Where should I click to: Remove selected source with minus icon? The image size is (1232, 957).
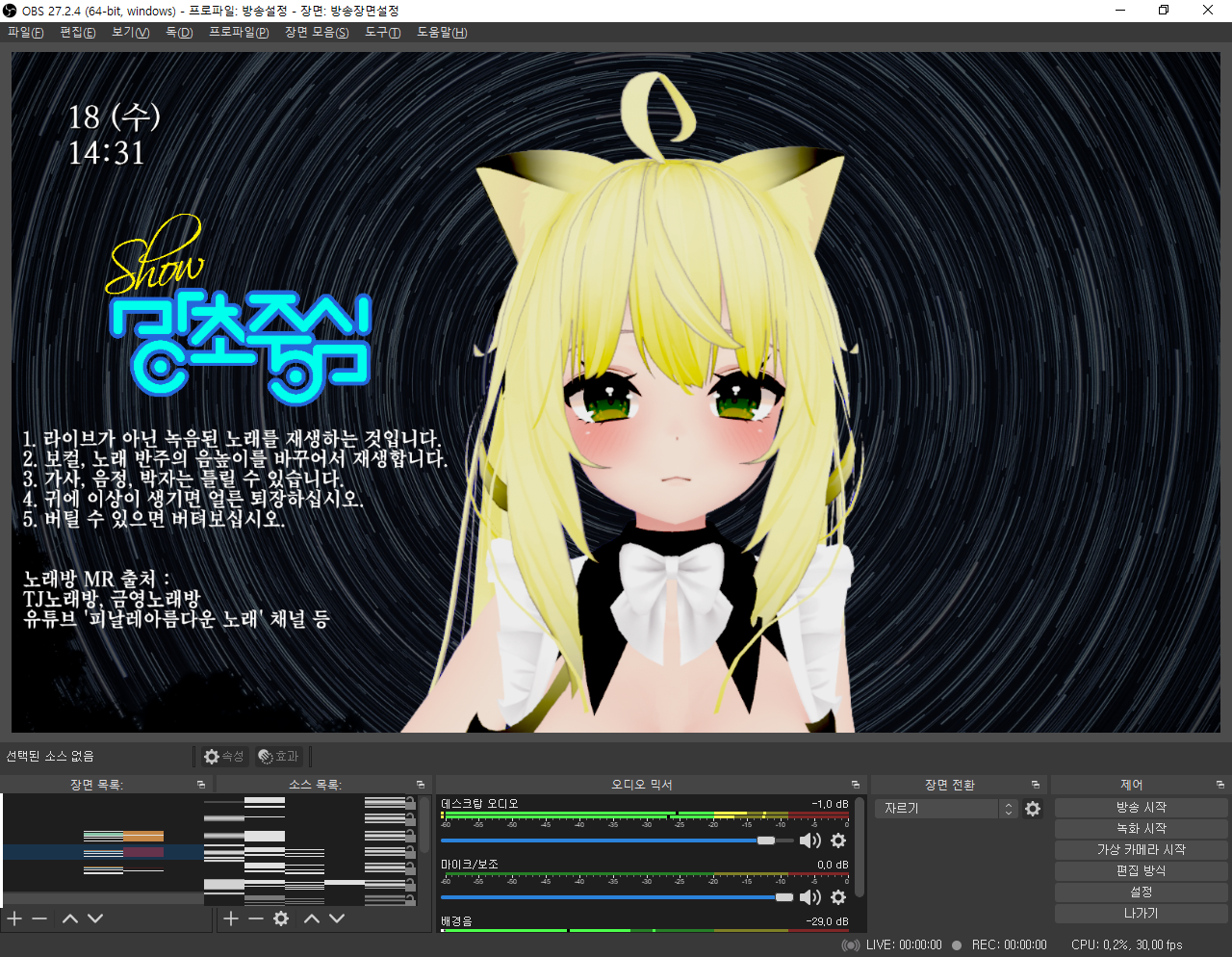[256, 918]
